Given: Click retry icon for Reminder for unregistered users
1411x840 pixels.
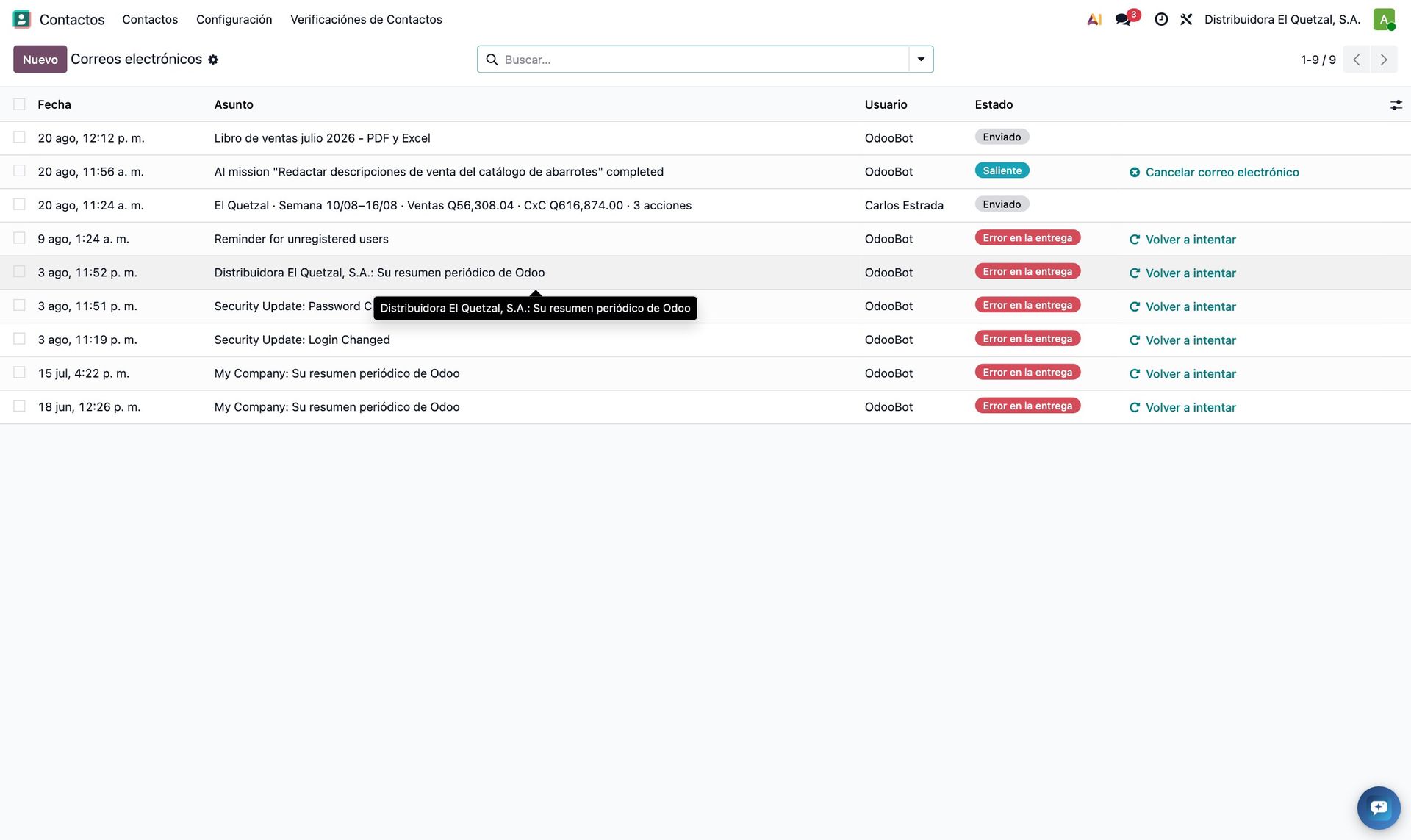Looking at the screenshot, I should tap(1135, 240).
